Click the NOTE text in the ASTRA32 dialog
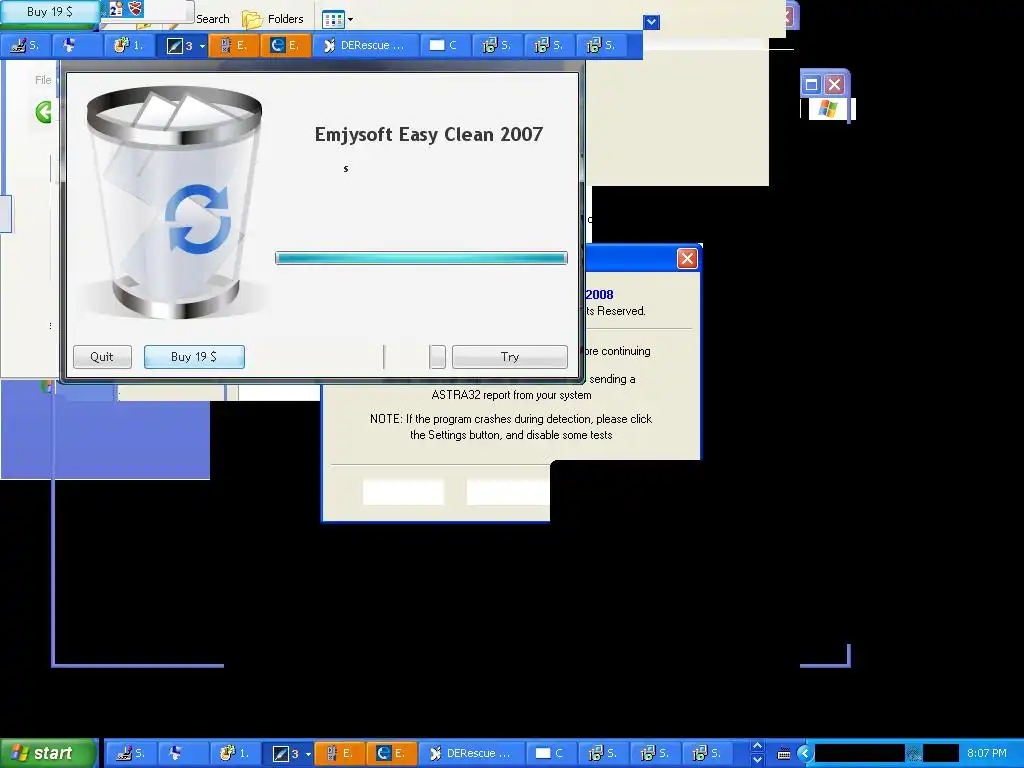 pos(511,427)
